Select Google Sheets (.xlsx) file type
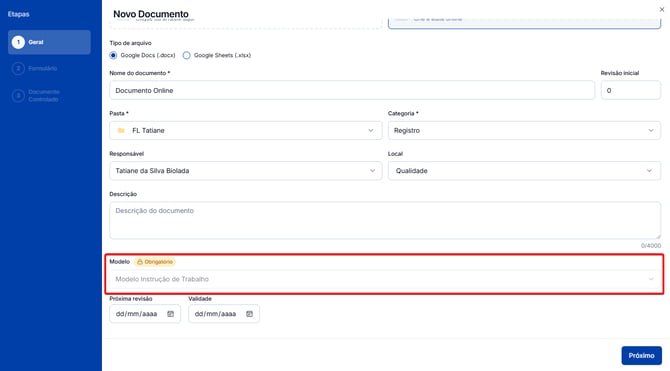The height and width of the screenshot is (371, 670). pos(186,55)
